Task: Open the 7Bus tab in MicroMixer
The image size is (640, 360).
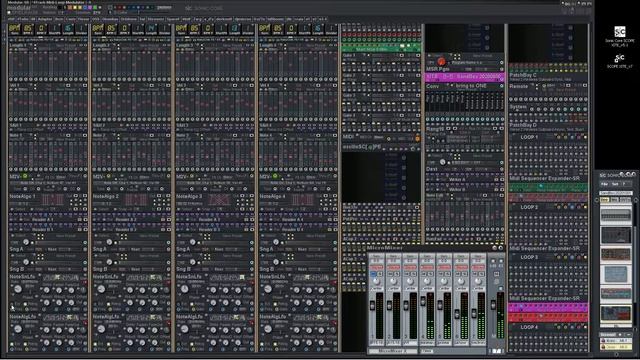Action: (427, 351)
